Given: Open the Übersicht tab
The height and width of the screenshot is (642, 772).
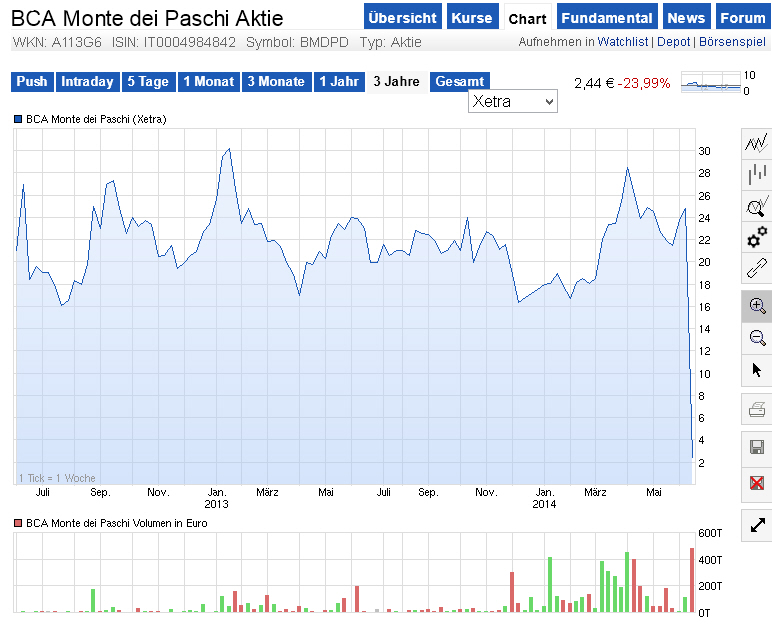Looking at the screenshot, I should pos(403,17).
